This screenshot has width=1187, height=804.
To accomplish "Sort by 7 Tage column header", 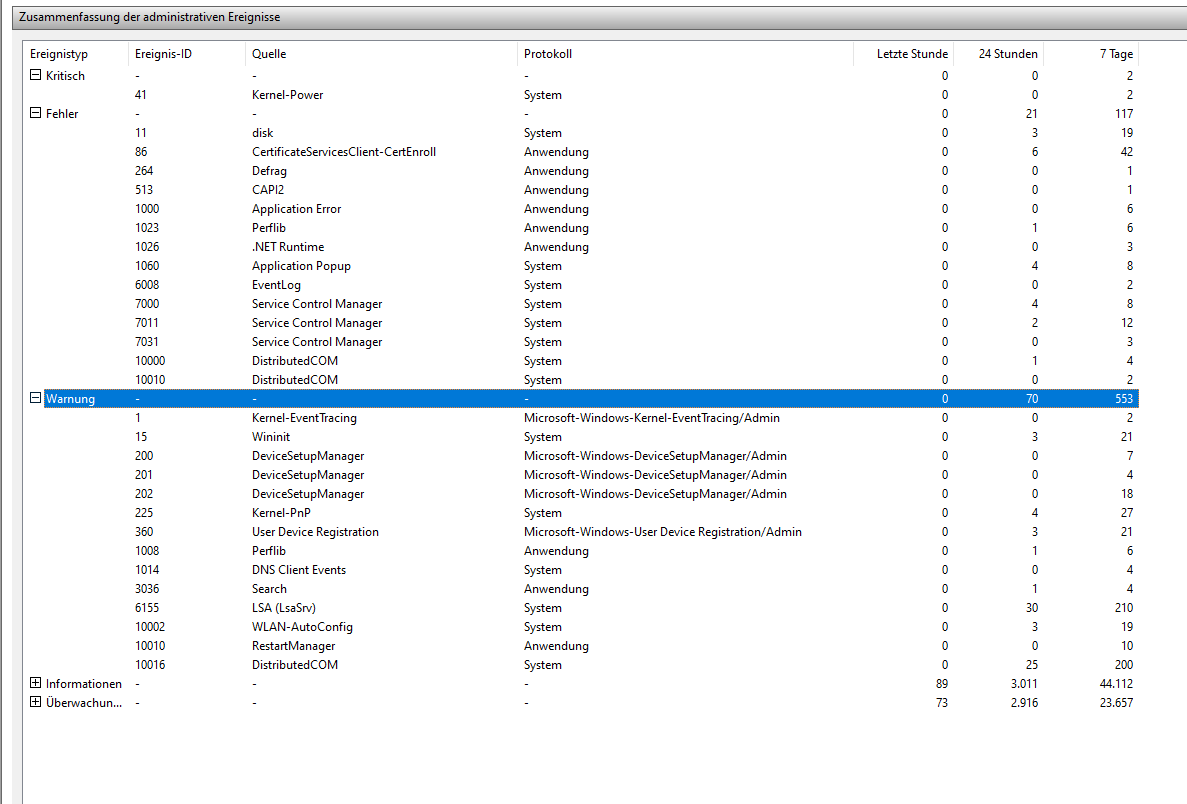I will pyautogui.click(x=1091, y=54).
